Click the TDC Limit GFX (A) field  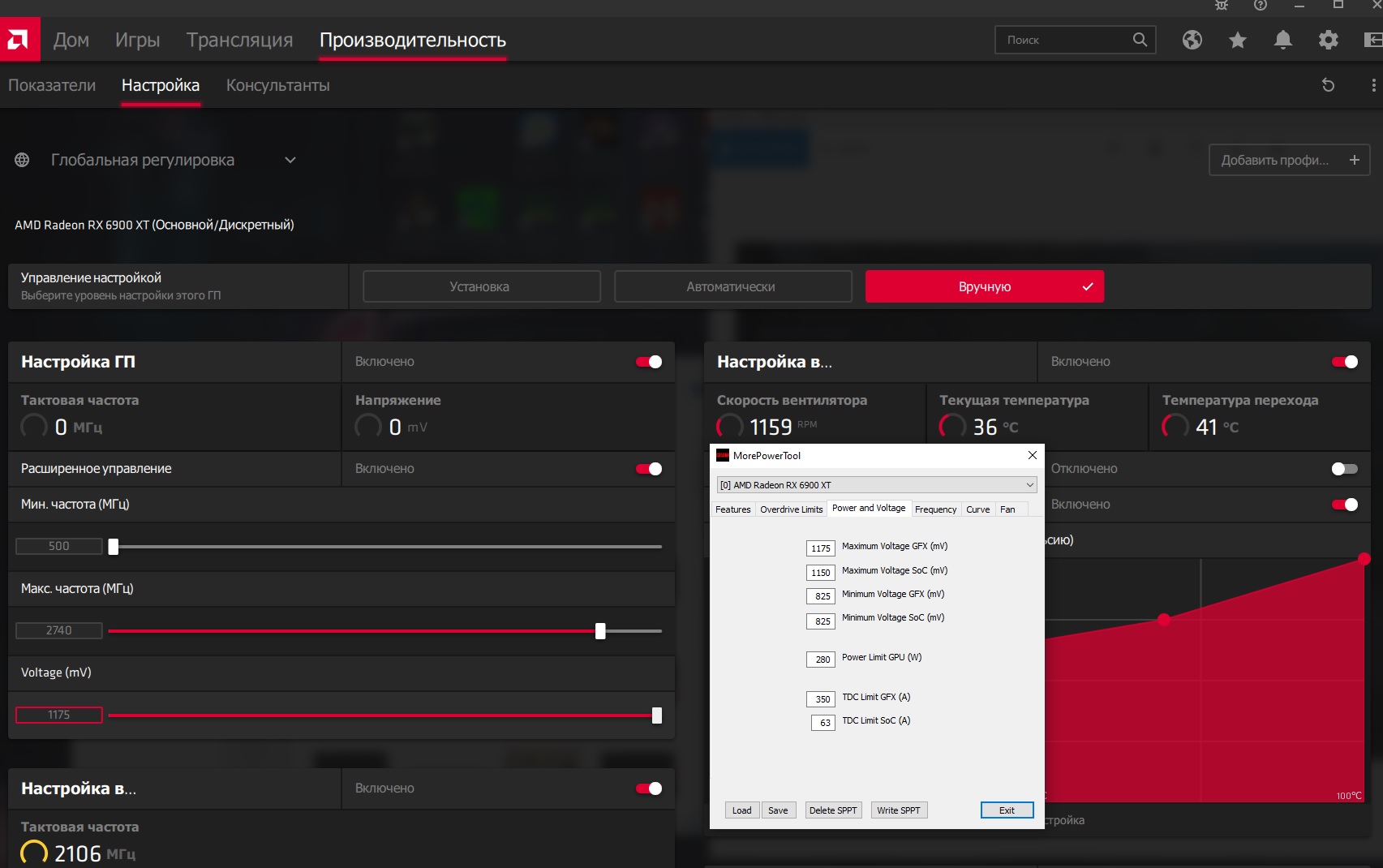coord(821,699)
